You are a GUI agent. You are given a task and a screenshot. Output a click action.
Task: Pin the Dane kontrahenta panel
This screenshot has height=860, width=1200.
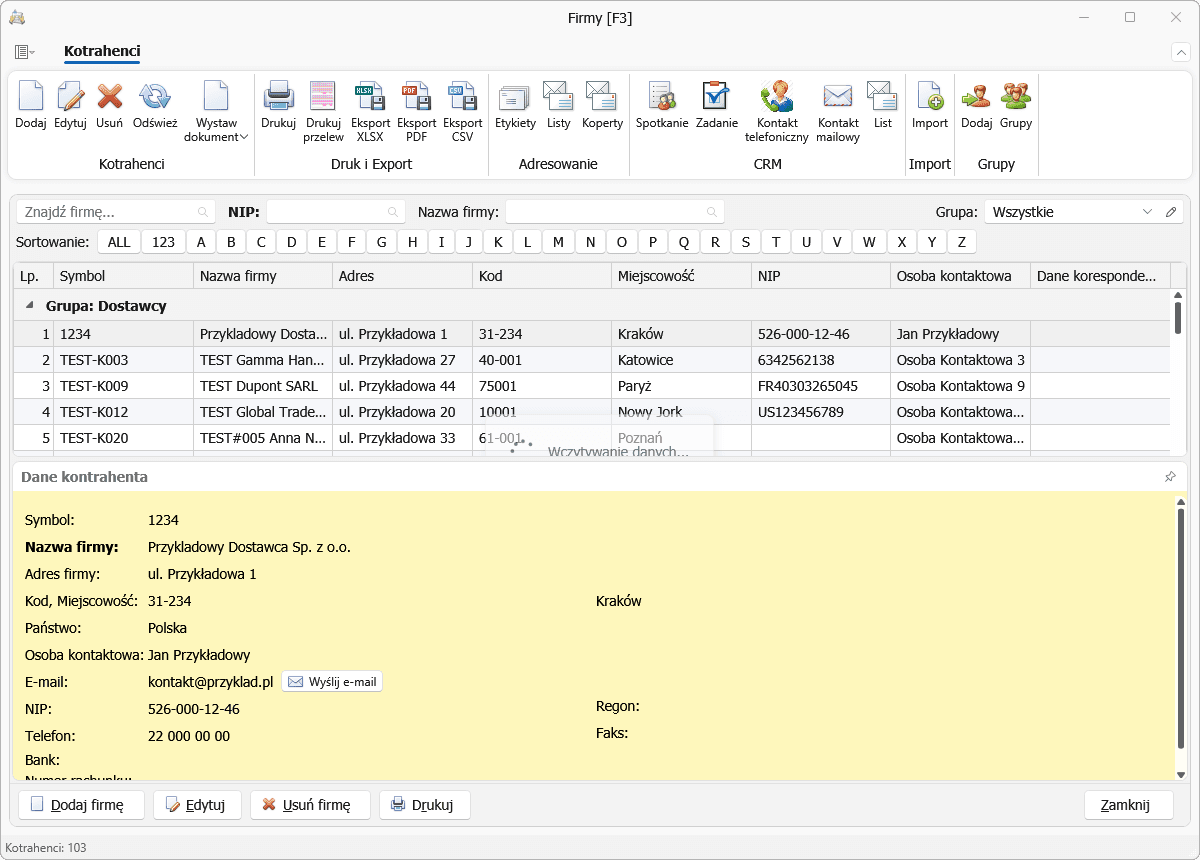point(1170,477)
